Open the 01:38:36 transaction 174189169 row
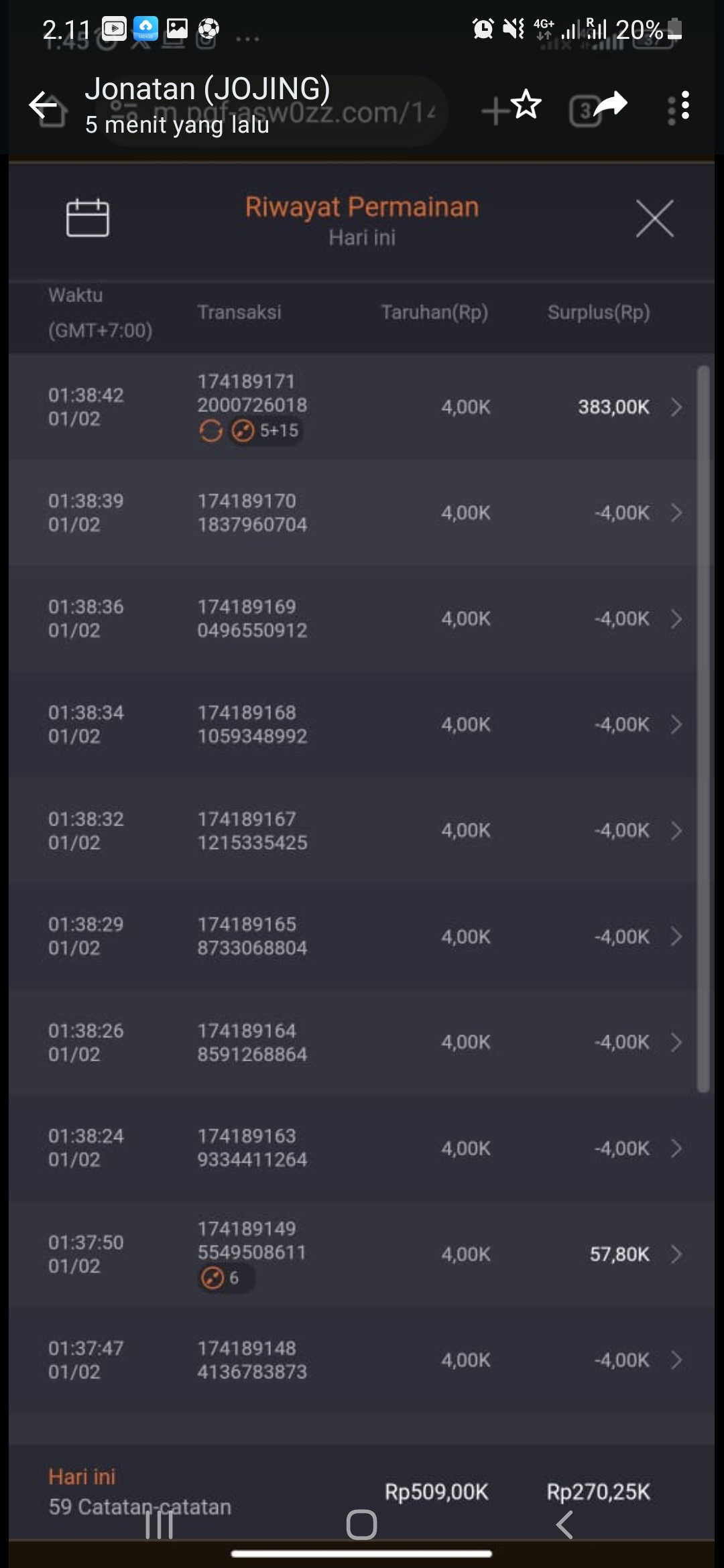Screen dimensions: 724x1568 (x=252, y=618)
